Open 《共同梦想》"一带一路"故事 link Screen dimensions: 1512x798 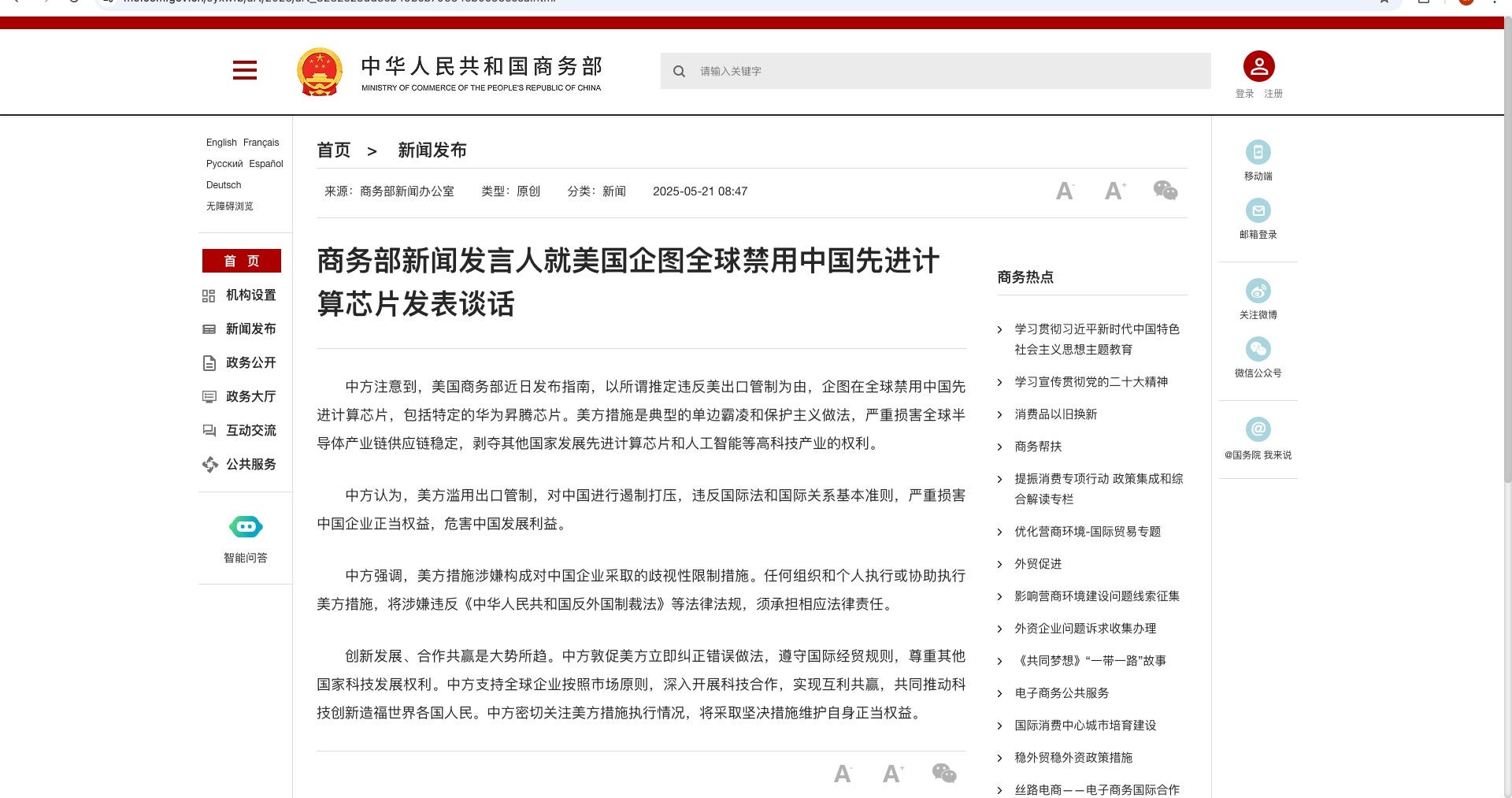click(x=1091, y=661)
